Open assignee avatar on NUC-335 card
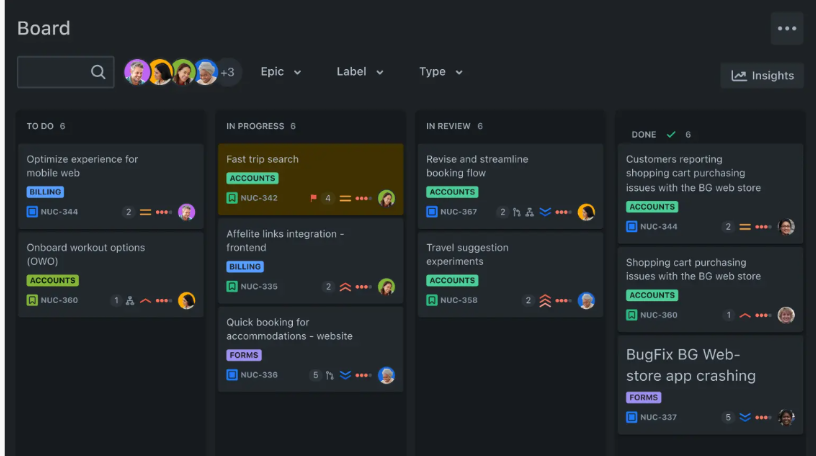 coord(386,287)
